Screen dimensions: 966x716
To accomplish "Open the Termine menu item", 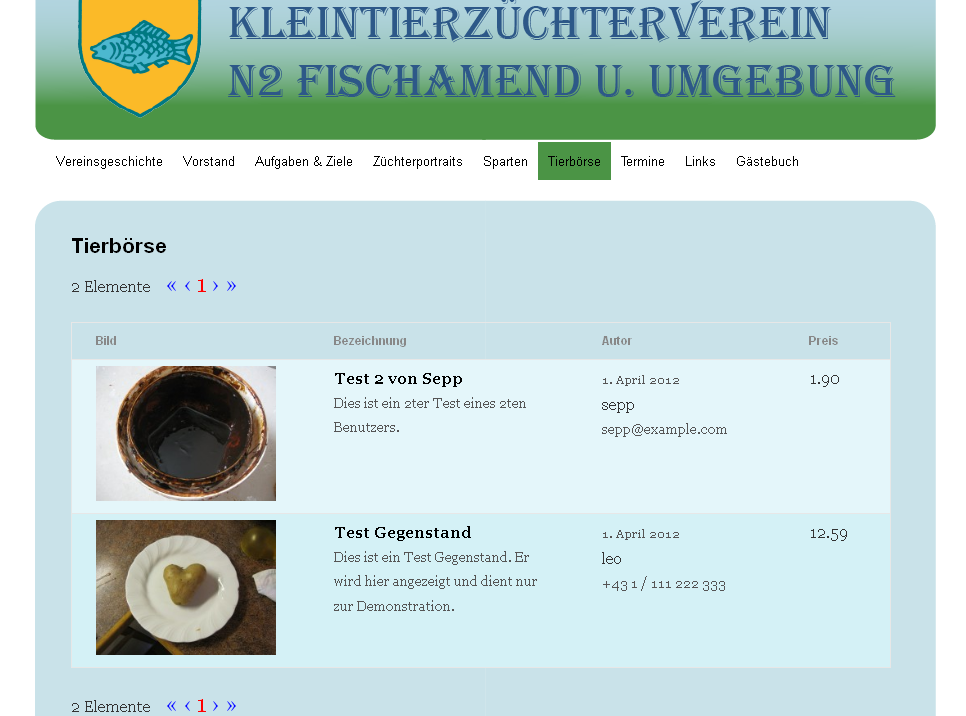I will pos(643,161).
